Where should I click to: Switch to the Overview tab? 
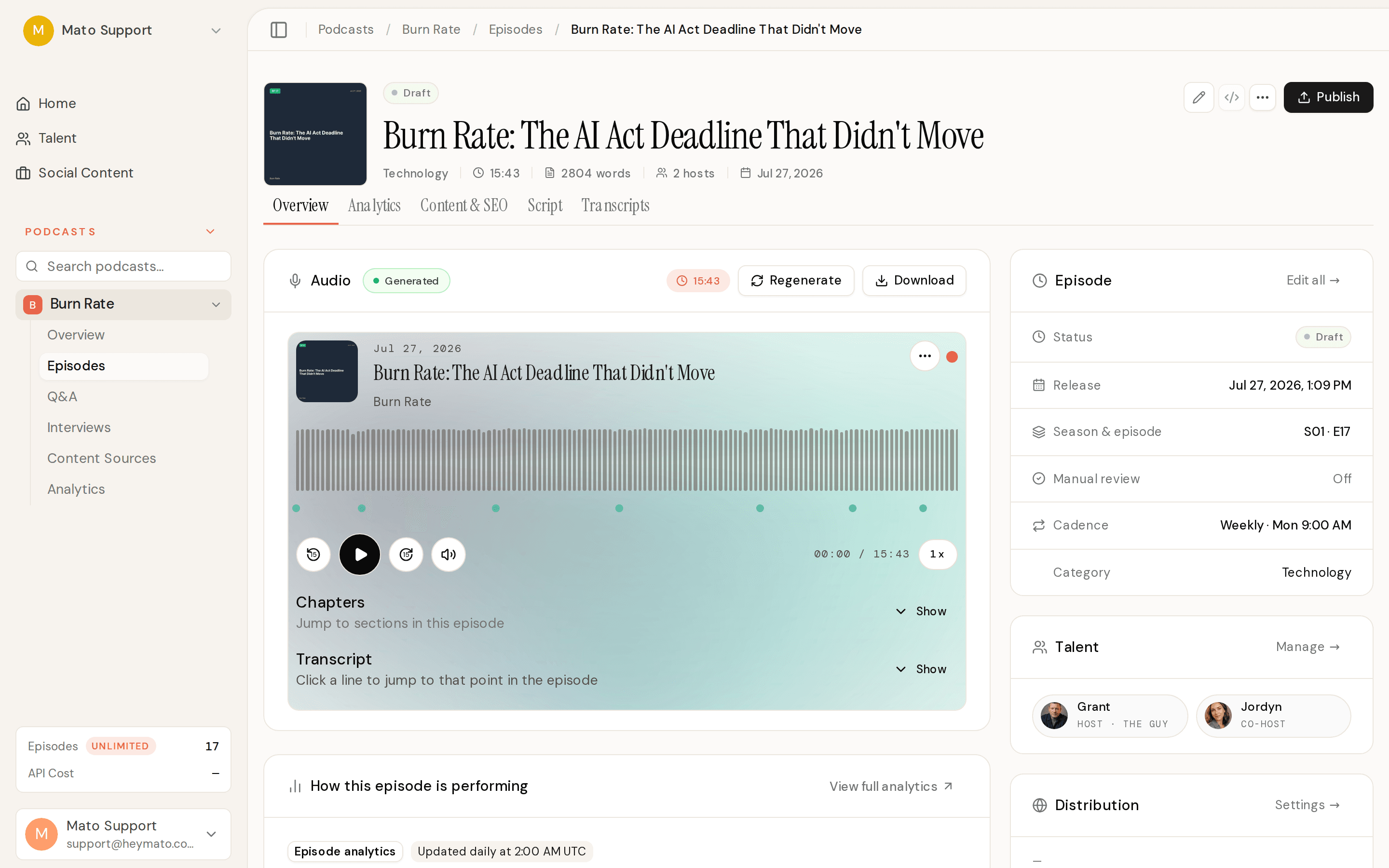pos(300,205)
